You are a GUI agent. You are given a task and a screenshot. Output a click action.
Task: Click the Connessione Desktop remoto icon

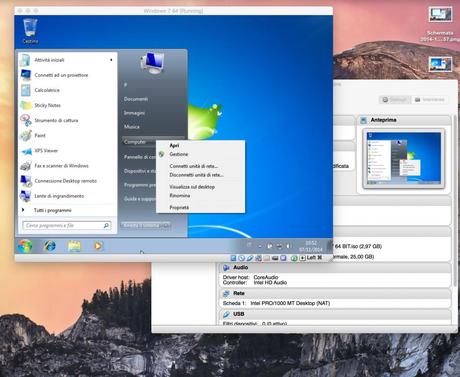[x=26, y=181]
